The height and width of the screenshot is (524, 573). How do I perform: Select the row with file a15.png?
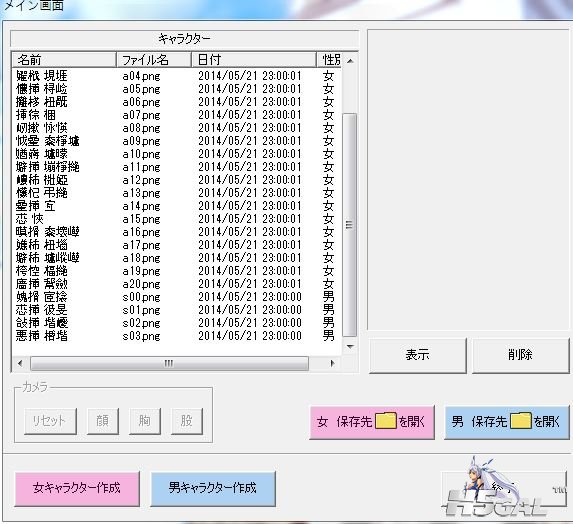pyautogui.click(x=177, y=219)
